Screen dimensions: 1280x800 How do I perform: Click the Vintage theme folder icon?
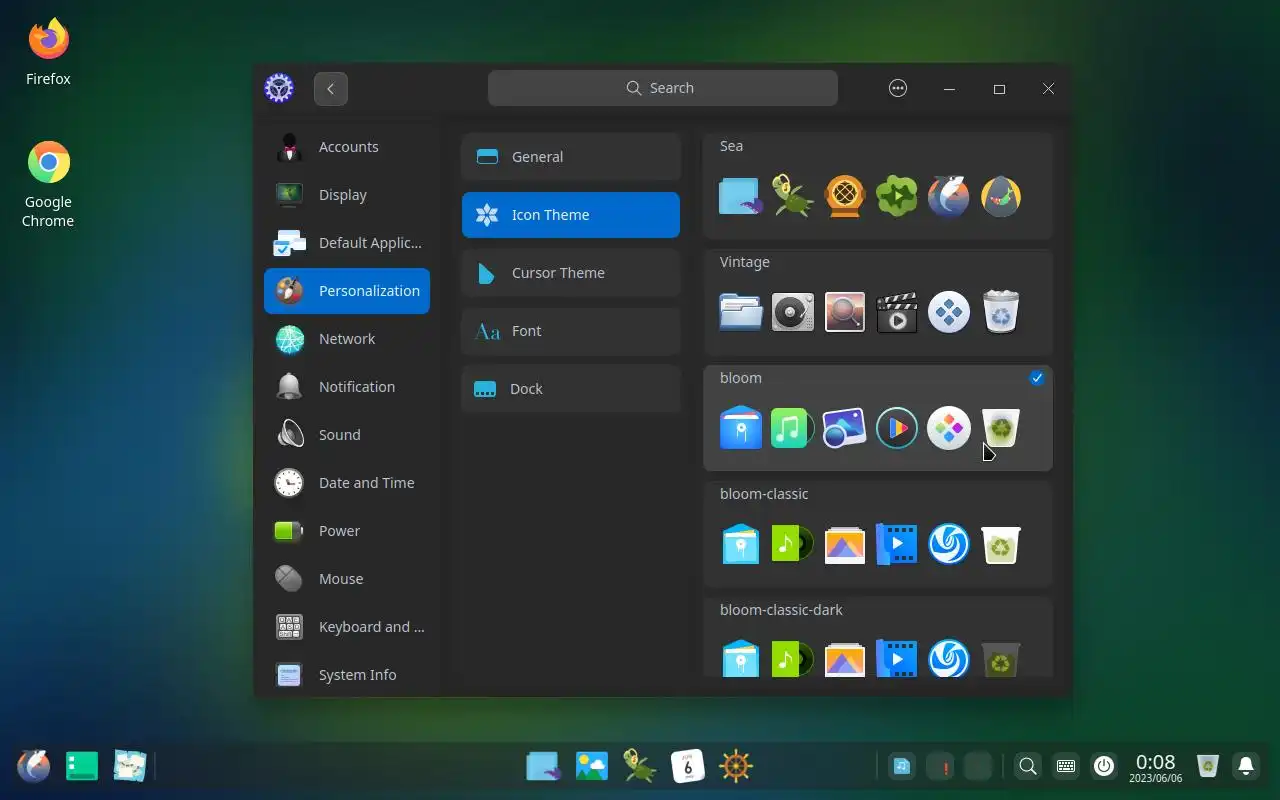[x=741, y=312]
